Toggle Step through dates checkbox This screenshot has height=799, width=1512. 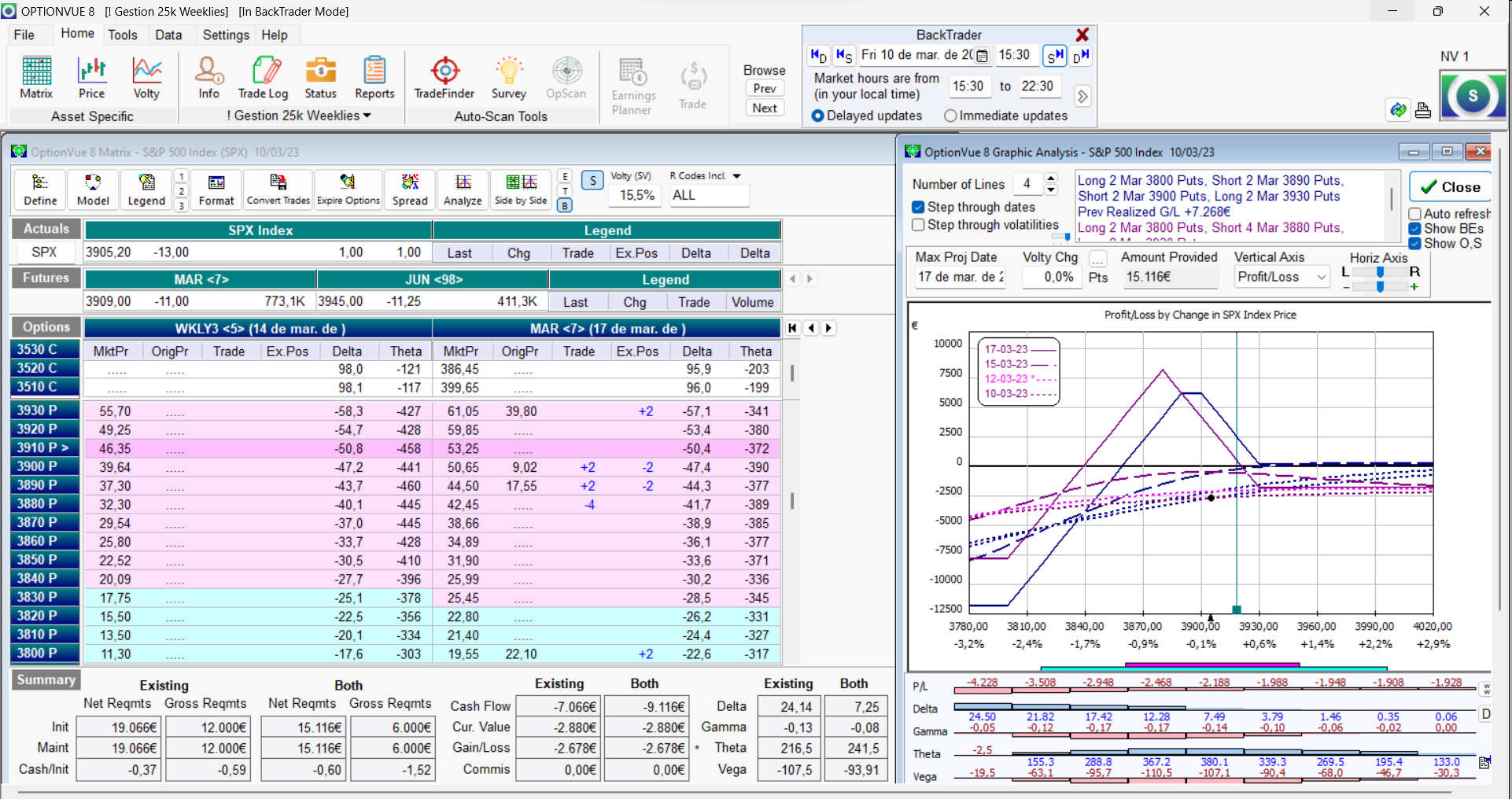coord(918,207)
